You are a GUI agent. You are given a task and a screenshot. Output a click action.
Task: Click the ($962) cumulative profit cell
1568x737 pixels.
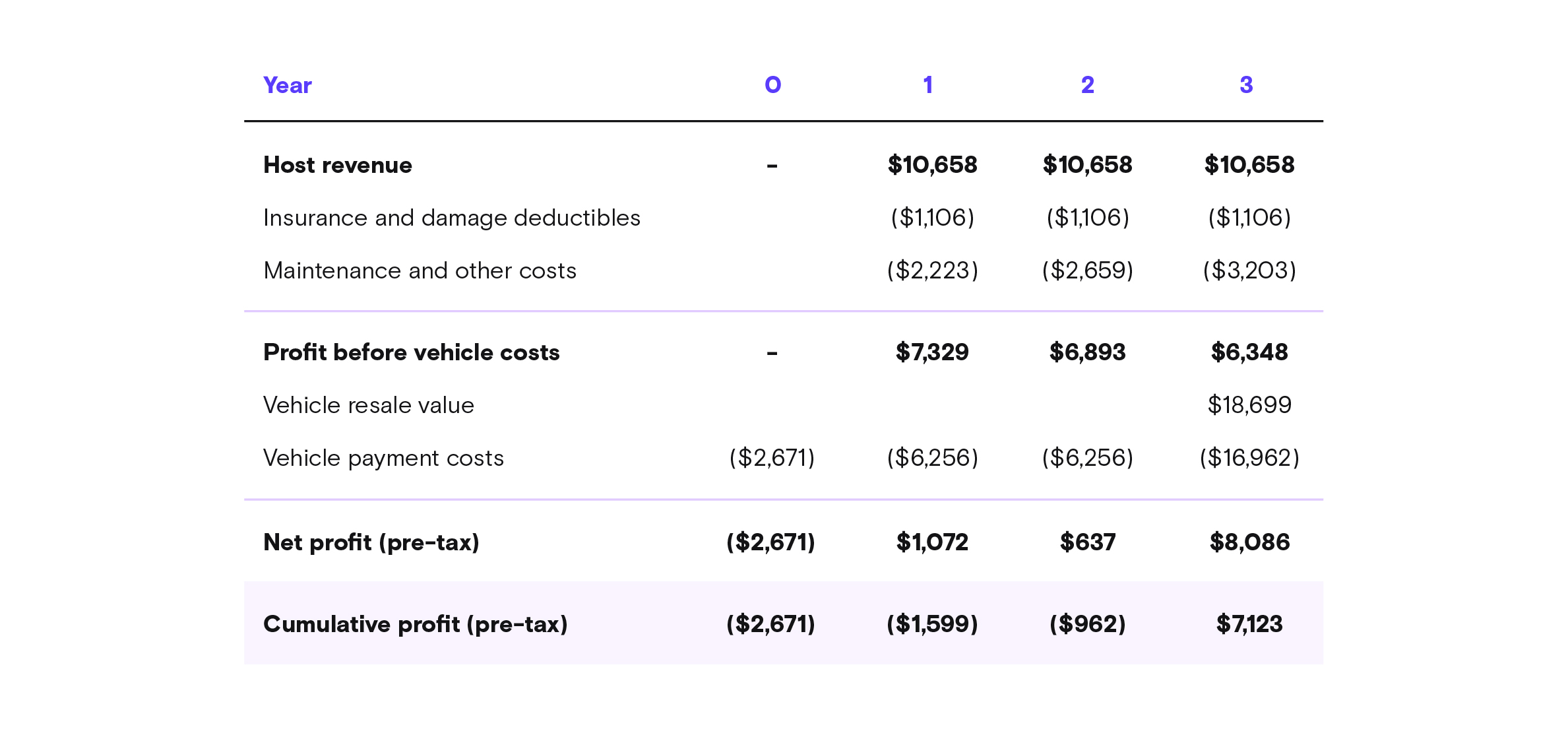(1088, 624)
